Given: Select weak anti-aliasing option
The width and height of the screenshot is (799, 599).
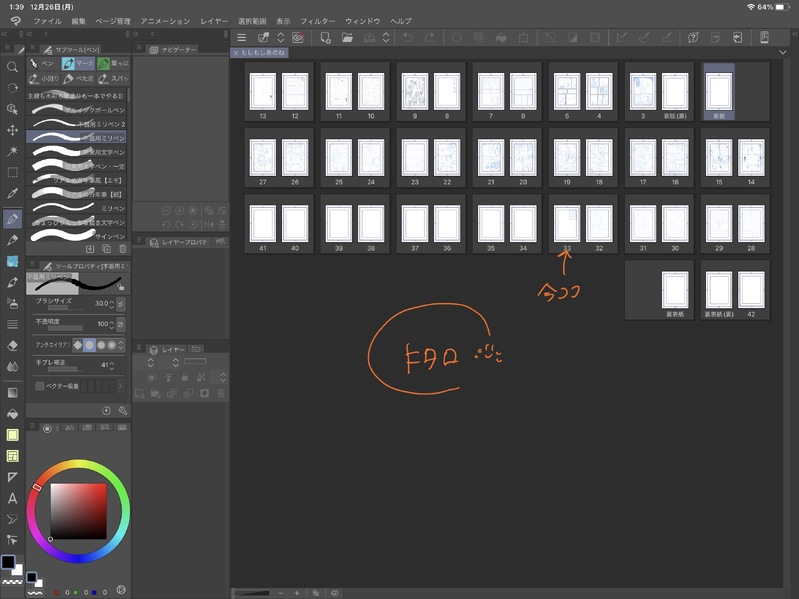Looking at the screenshot, I should pos(89,345).
